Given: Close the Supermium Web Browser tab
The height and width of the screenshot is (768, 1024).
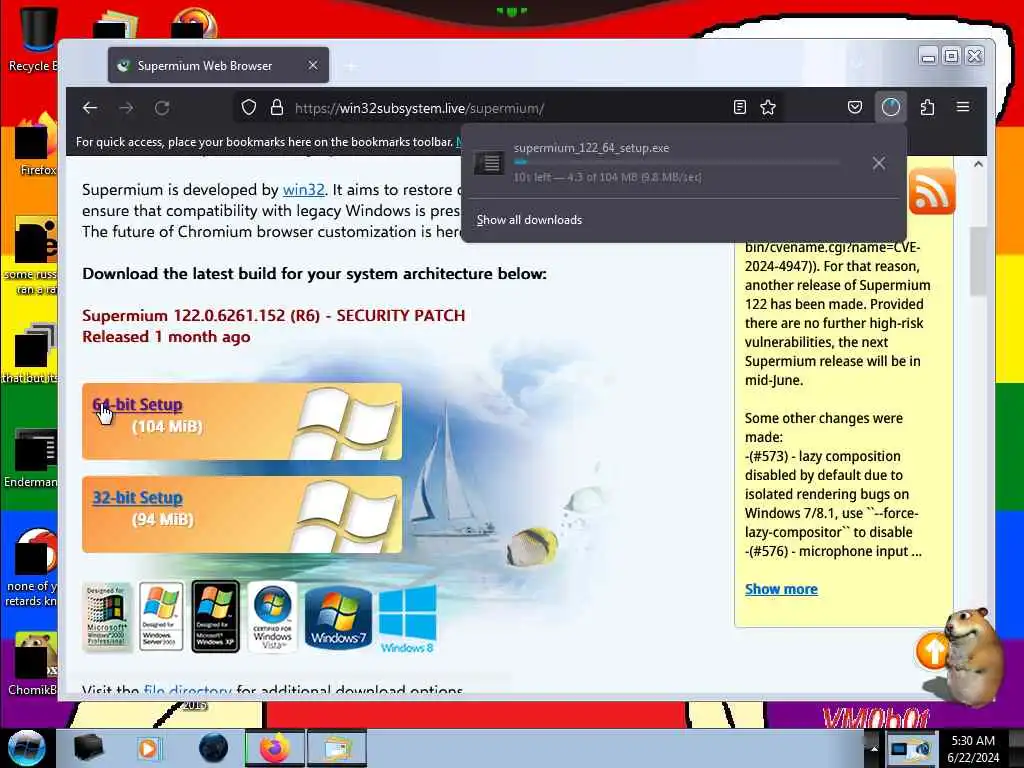Looking at the screenshot, I should tap(313, 65).
